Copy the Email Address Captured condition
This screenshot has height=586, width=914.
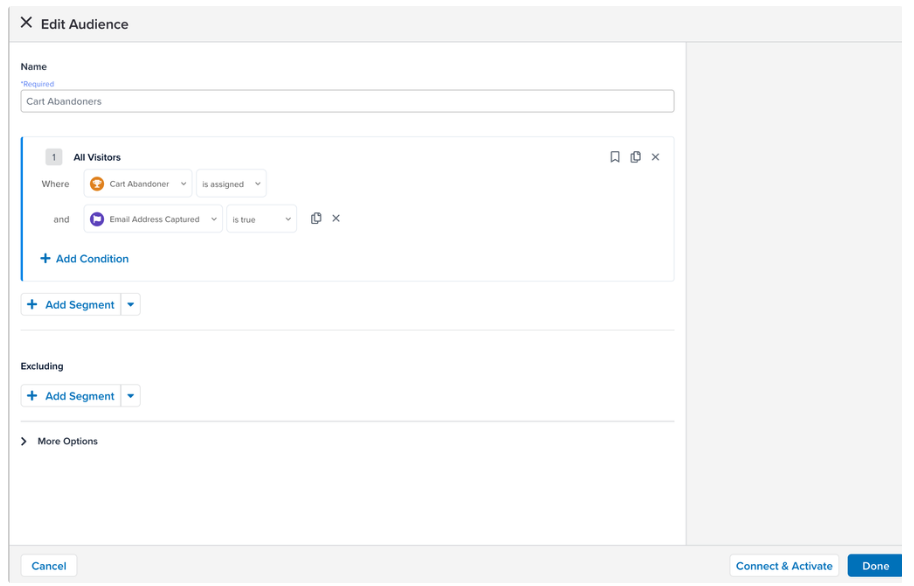[x=316, y=219]
